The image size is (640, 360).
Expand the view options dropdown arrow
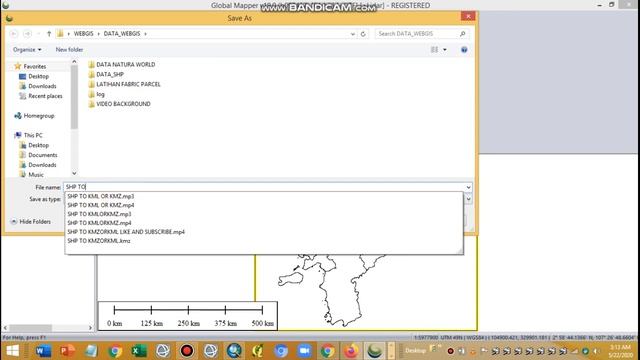click(444, 49)
